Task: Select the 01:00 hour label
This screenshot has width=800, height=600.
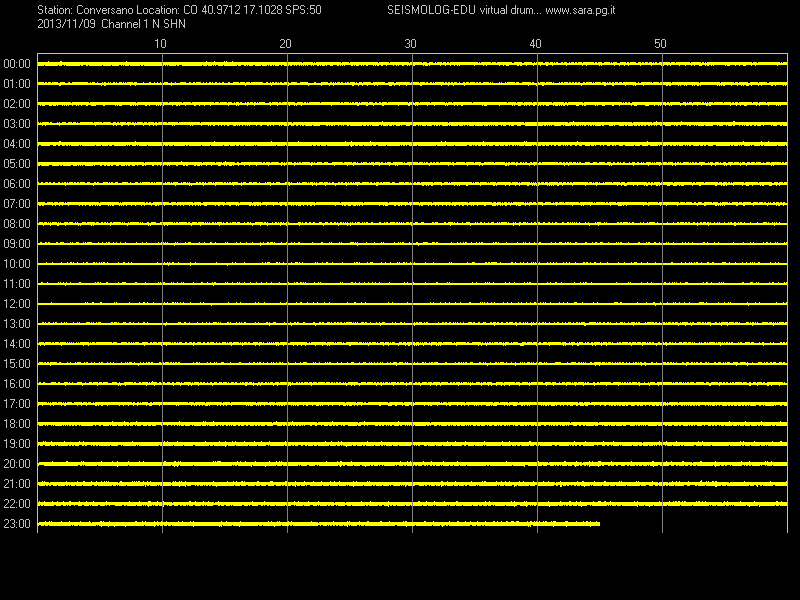Action: coord(17,84)
